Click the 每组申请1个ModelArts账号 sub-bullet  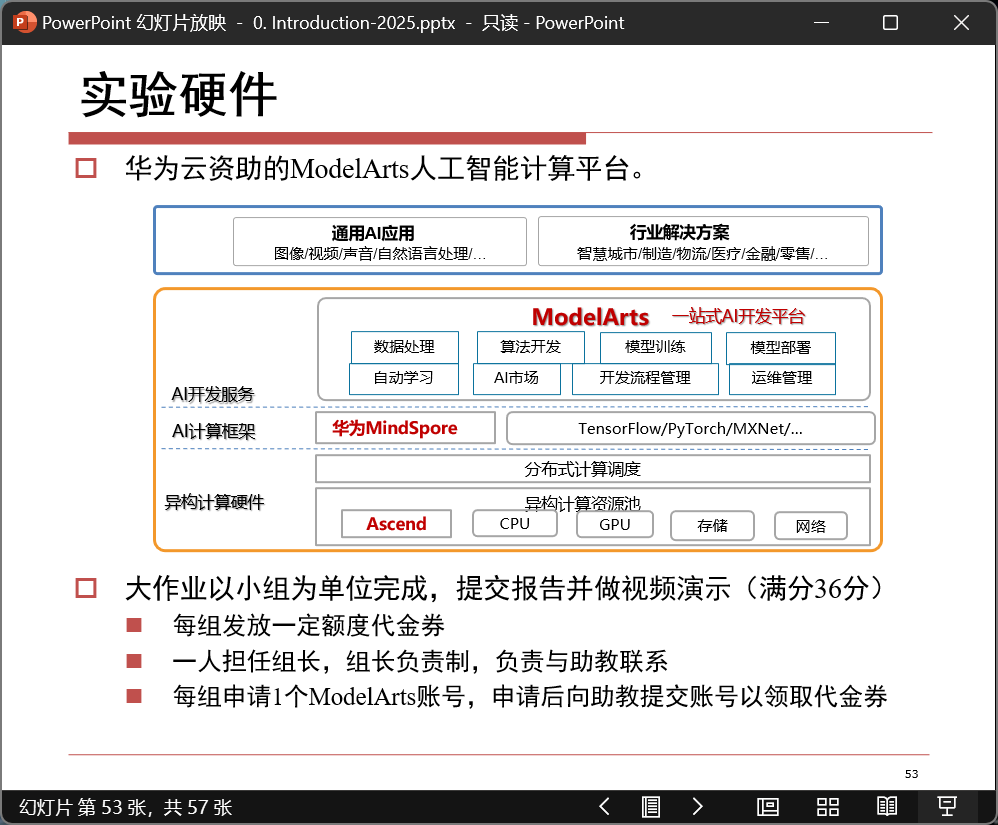530,696
